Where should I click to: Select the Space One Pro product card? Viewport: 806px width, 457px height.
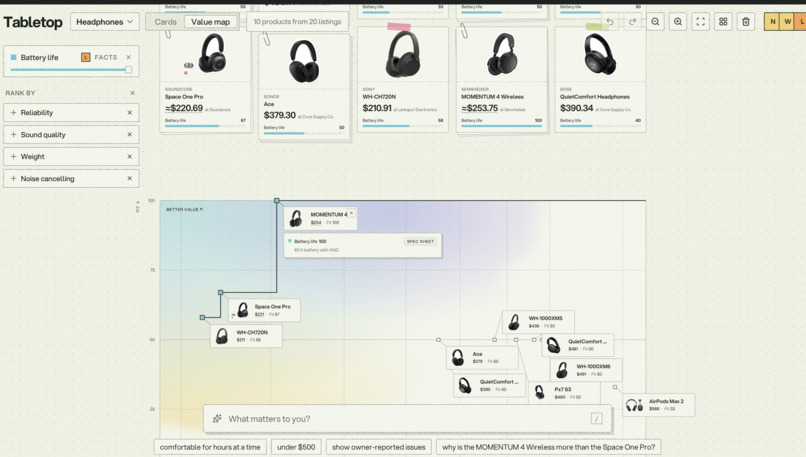(205, 80)
